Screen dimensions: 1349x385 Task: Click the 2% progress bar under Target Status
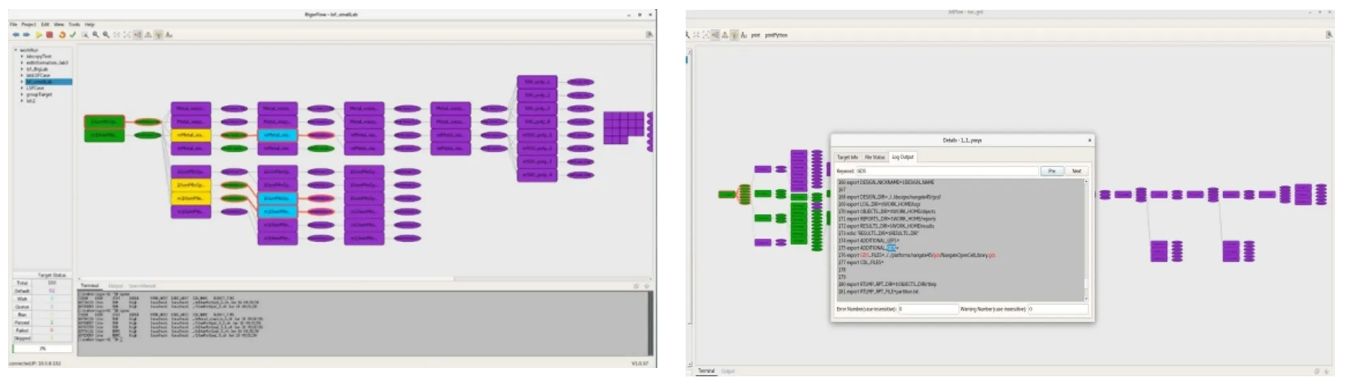[42, 348]
